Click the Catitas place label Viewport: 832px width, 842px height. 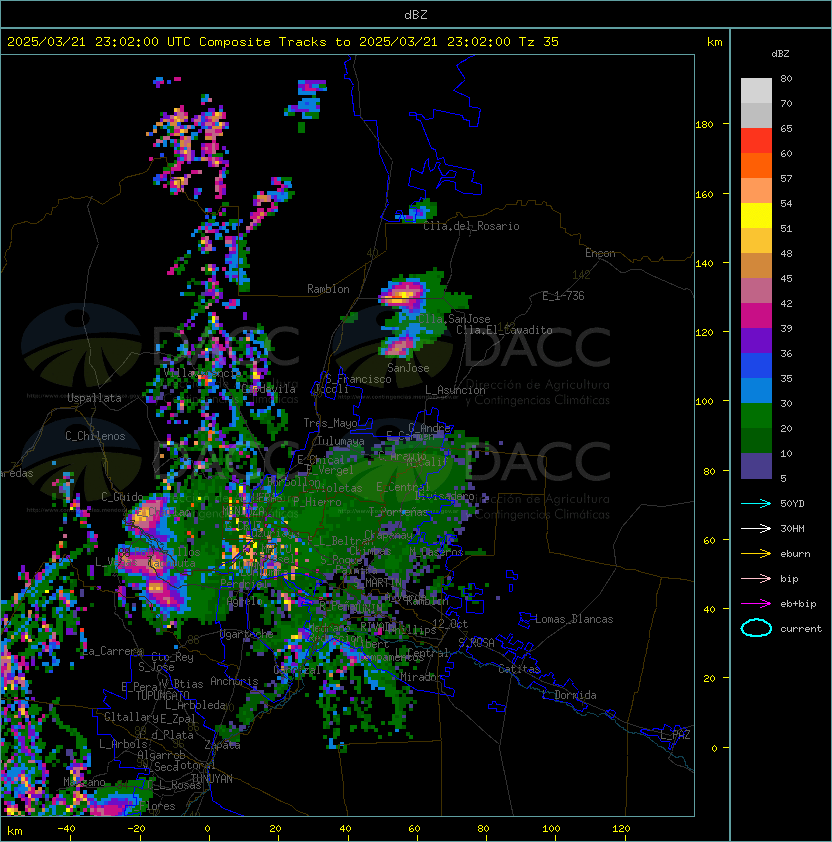(x=519, y=669)
